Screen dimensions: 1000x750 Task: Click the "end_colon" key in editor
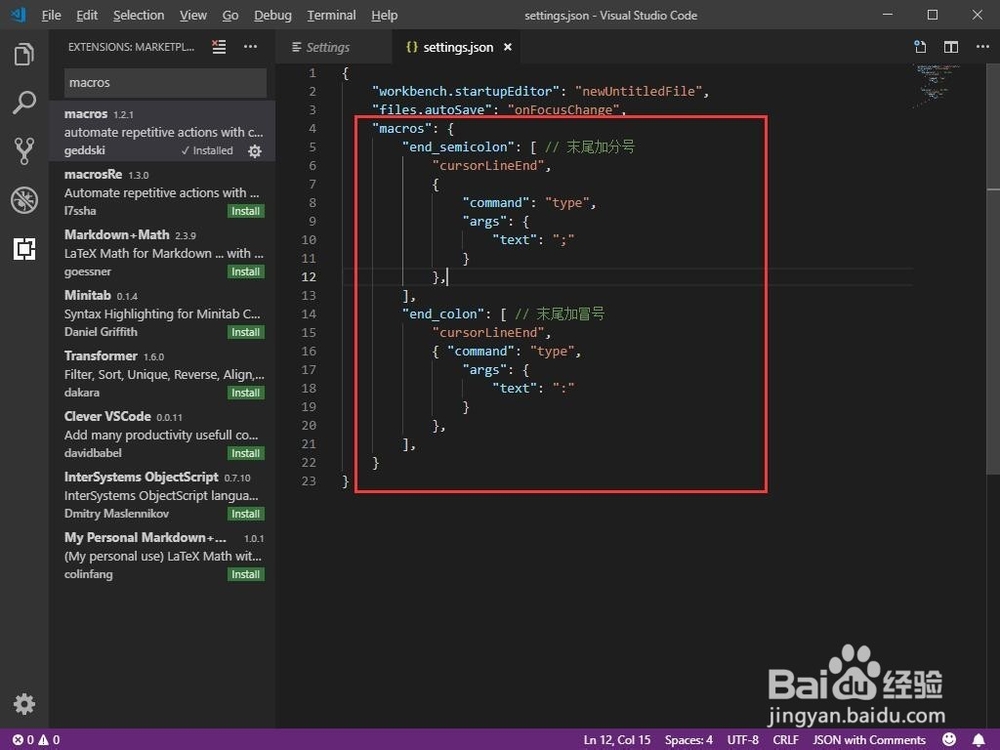443,314
